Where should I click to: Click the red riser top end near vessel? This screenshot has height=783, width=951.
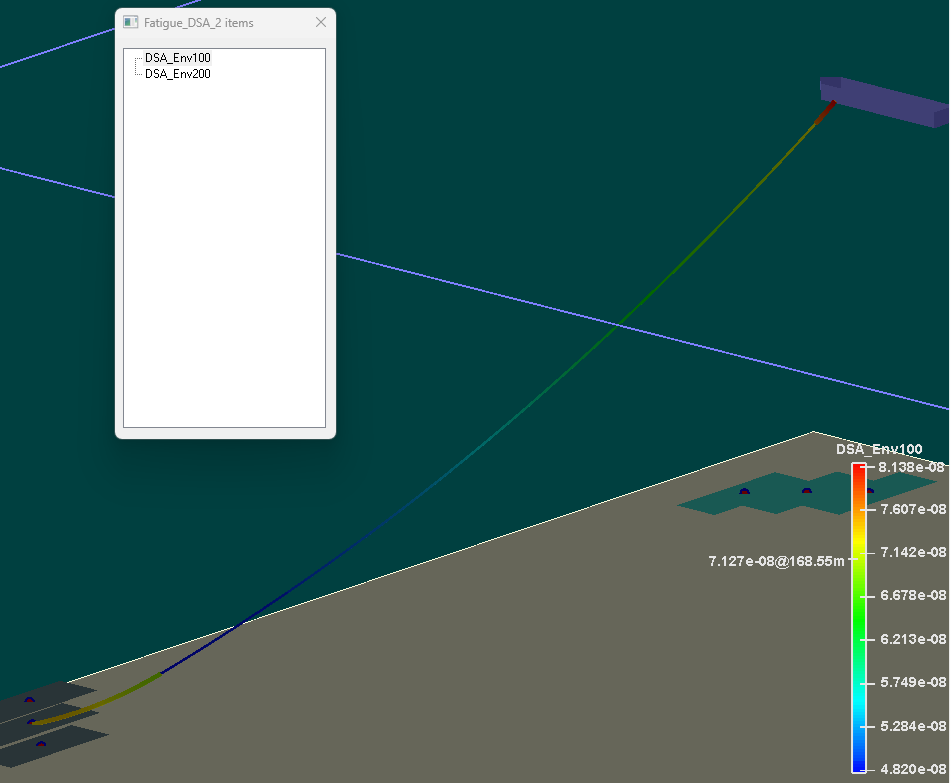pyautogui.click(x=823, y=112)
